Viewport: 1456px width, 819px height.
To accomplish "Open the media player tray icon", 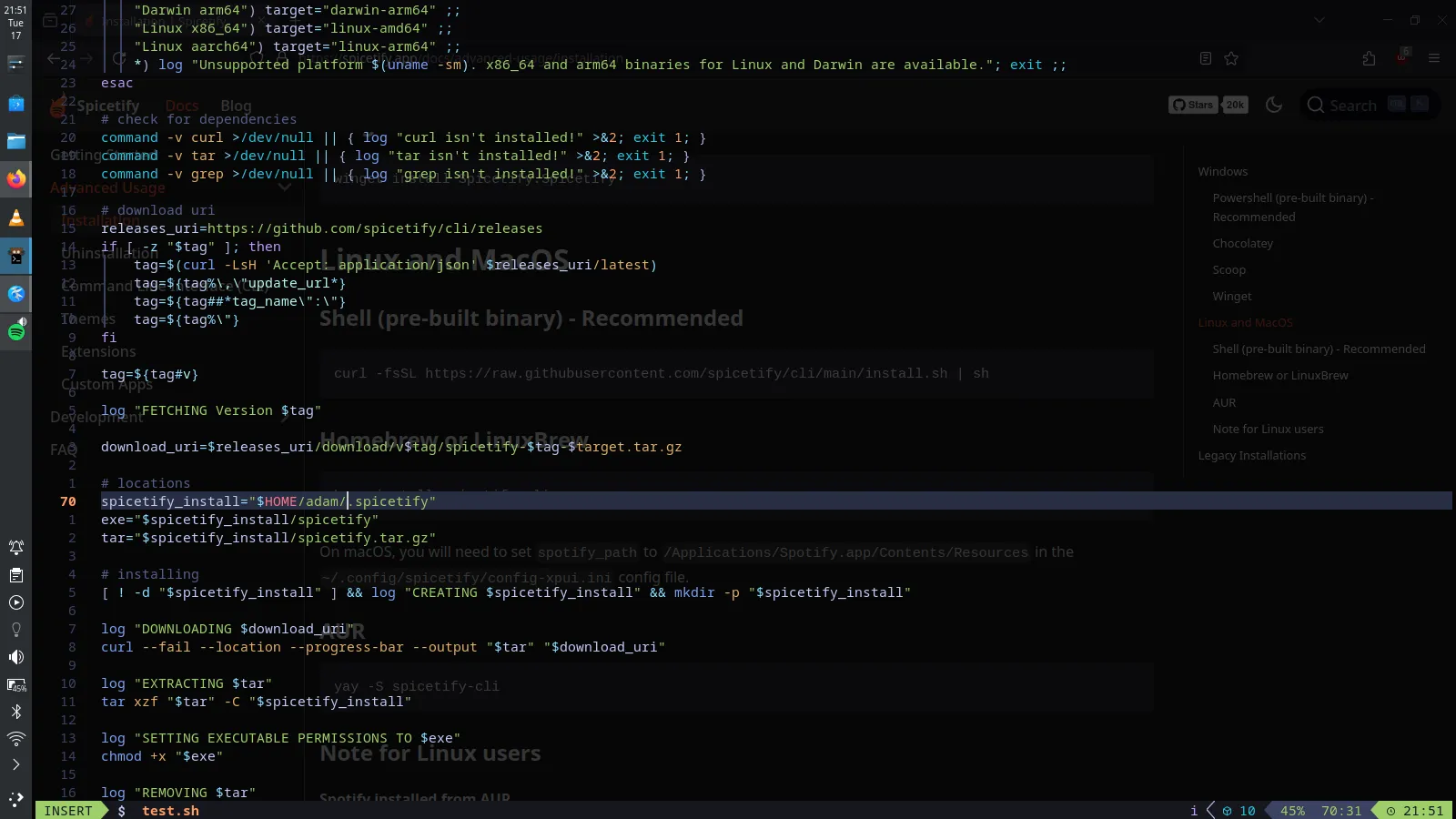I will pos(16,602).
